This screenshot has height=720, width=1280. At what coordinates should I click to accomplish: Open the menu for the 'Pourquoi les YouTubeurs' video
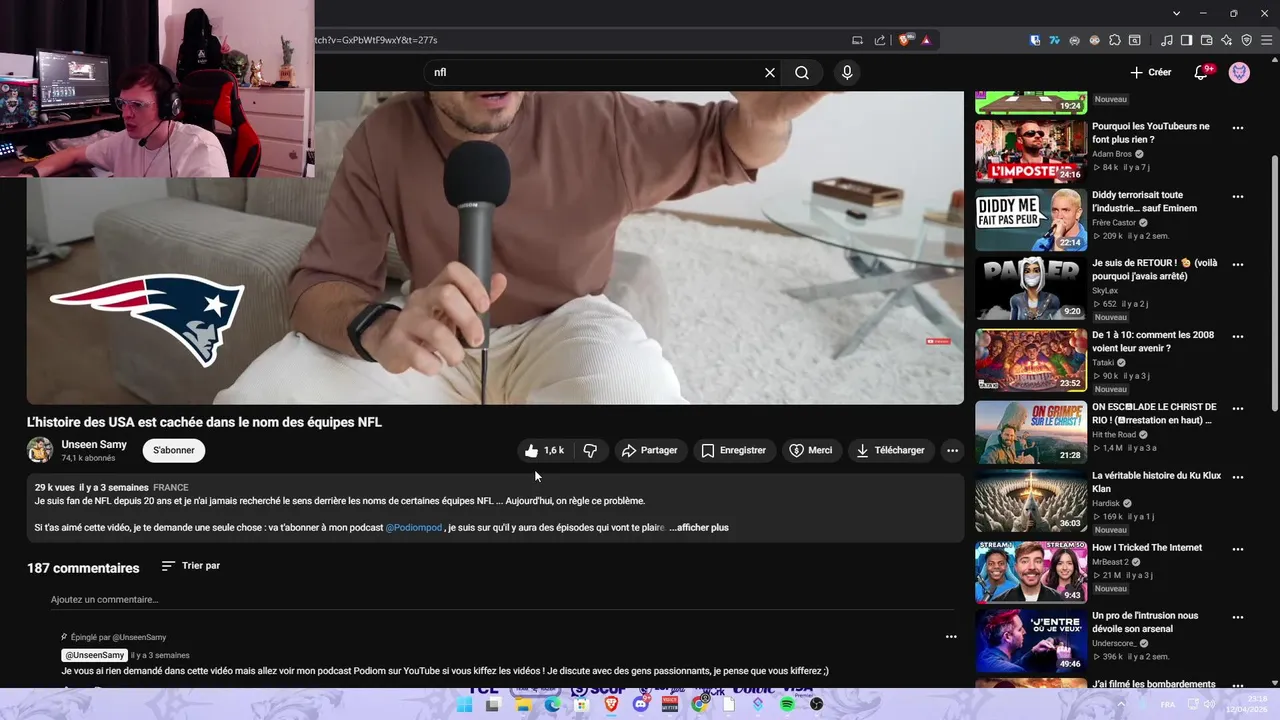pos(1238,128)
